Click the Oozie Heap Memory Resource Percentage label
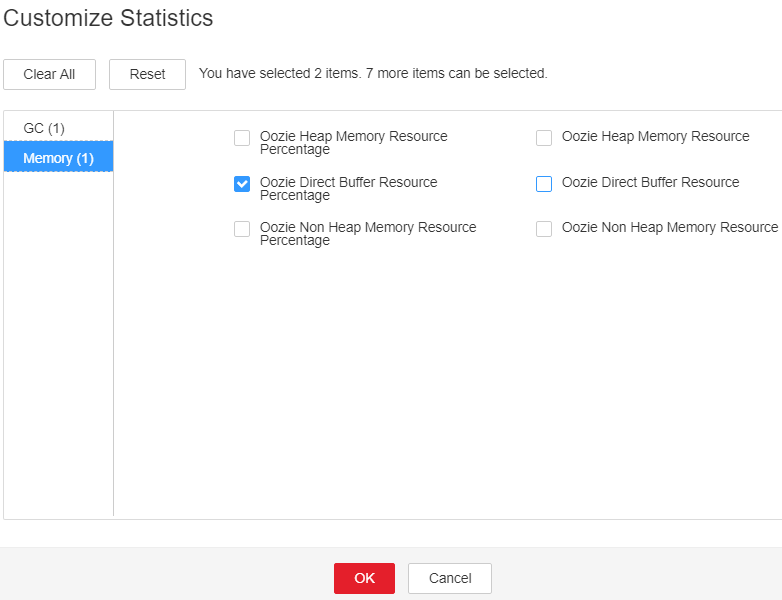 pyautogui.click(x=354, y=143)
